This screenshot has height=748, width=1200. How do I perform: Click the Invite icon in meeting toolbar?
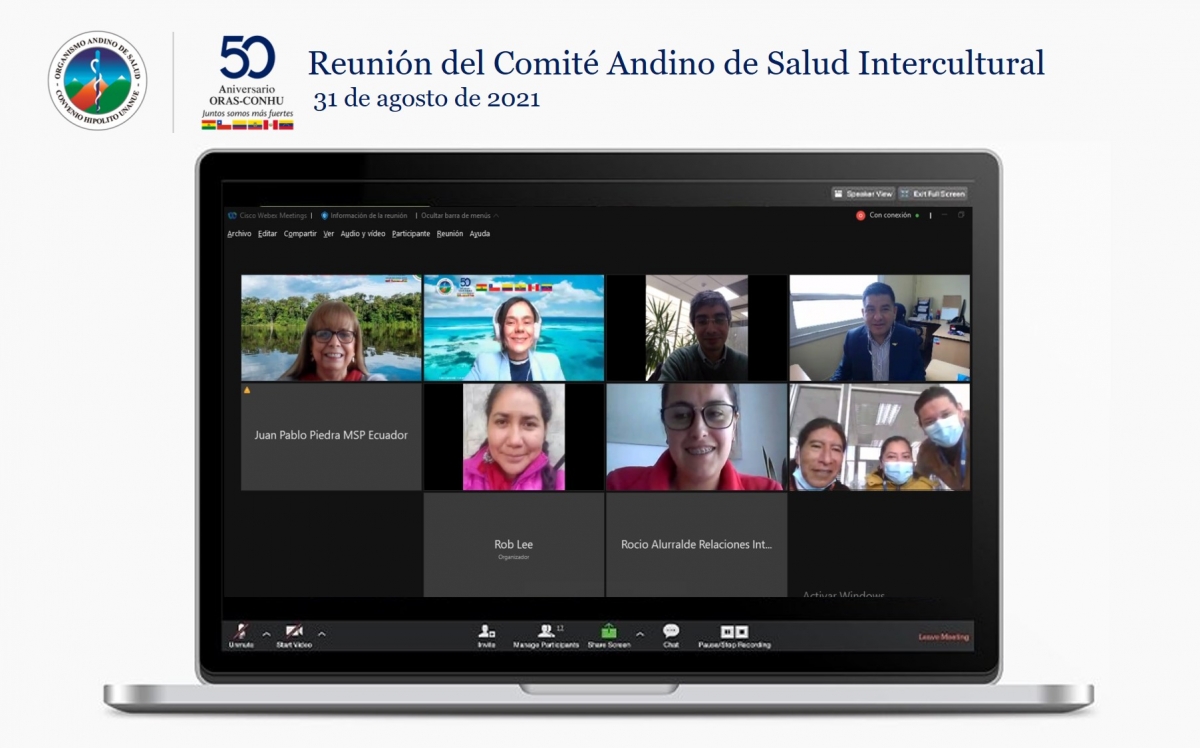(x=486, y=632)
